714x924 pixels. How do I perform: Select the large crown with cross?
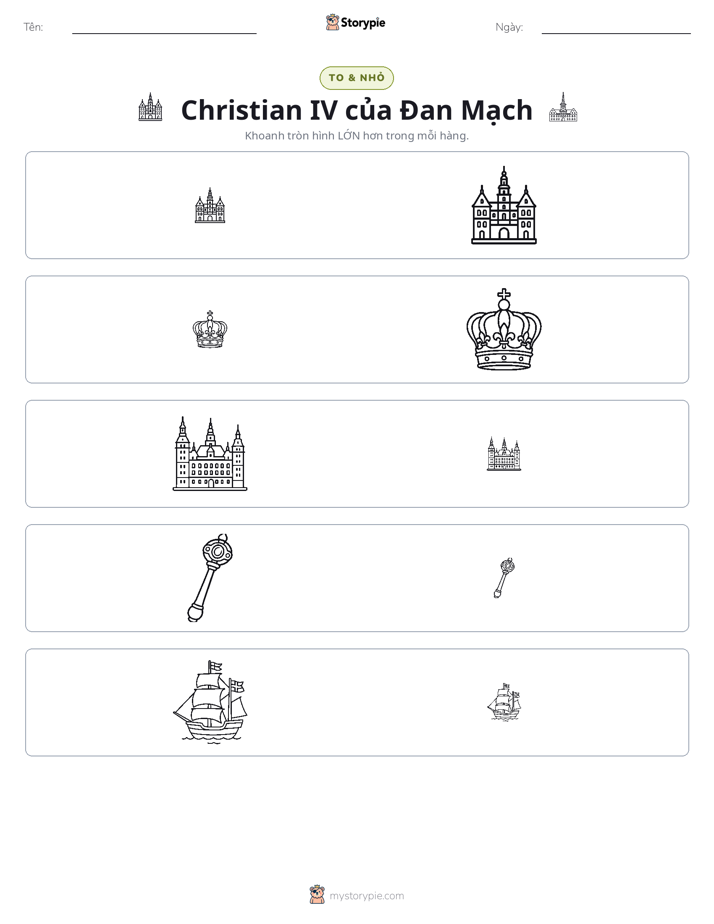[x=504, y=329]
